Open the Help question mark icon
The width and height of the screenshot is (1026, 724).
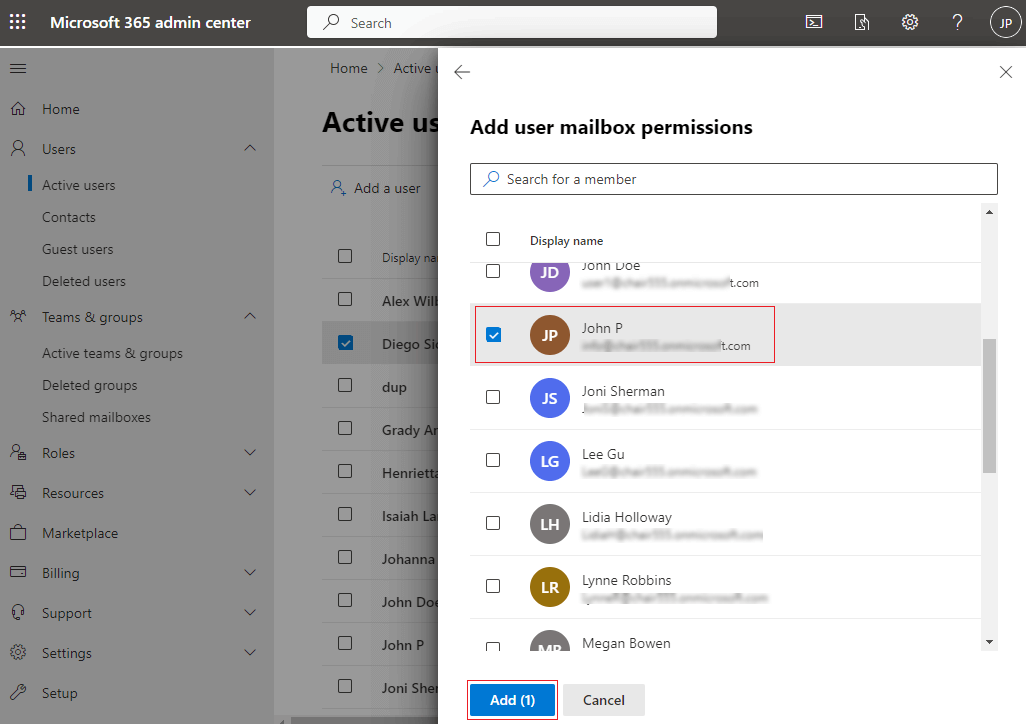pyautogui.click(x=957, y=22)
